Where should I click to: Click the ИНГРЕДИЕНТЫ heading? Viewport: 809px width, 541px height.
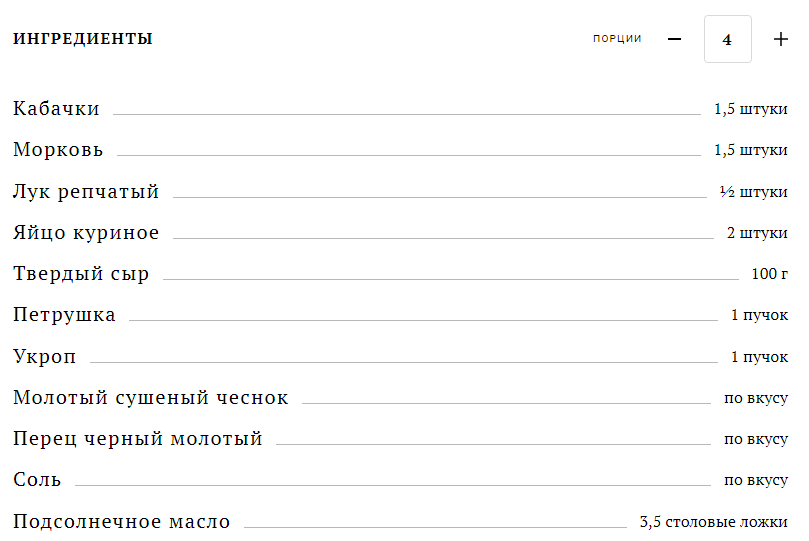click(83, 39)
